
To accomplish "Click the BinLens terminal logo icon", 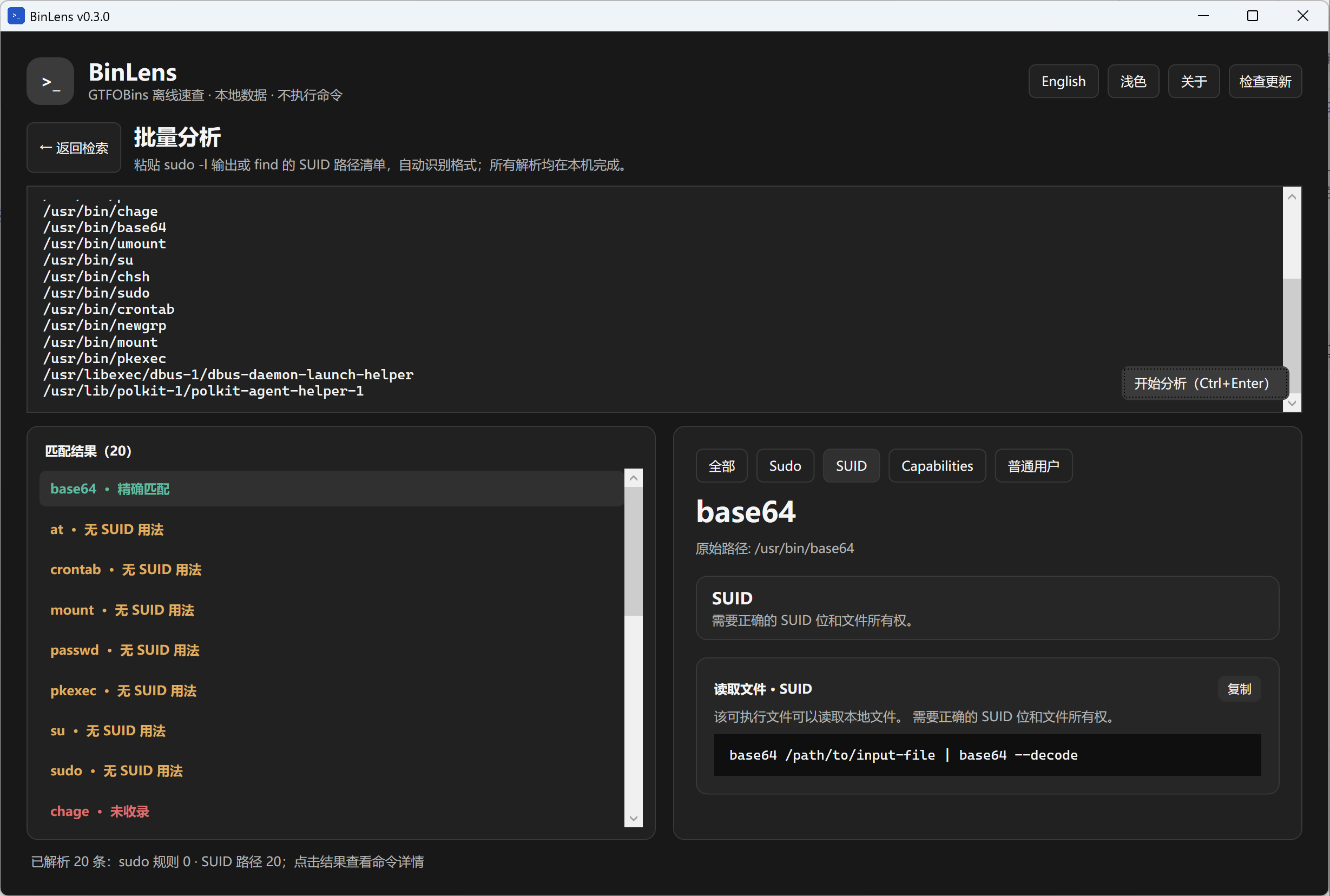I will tap(50, 81).
